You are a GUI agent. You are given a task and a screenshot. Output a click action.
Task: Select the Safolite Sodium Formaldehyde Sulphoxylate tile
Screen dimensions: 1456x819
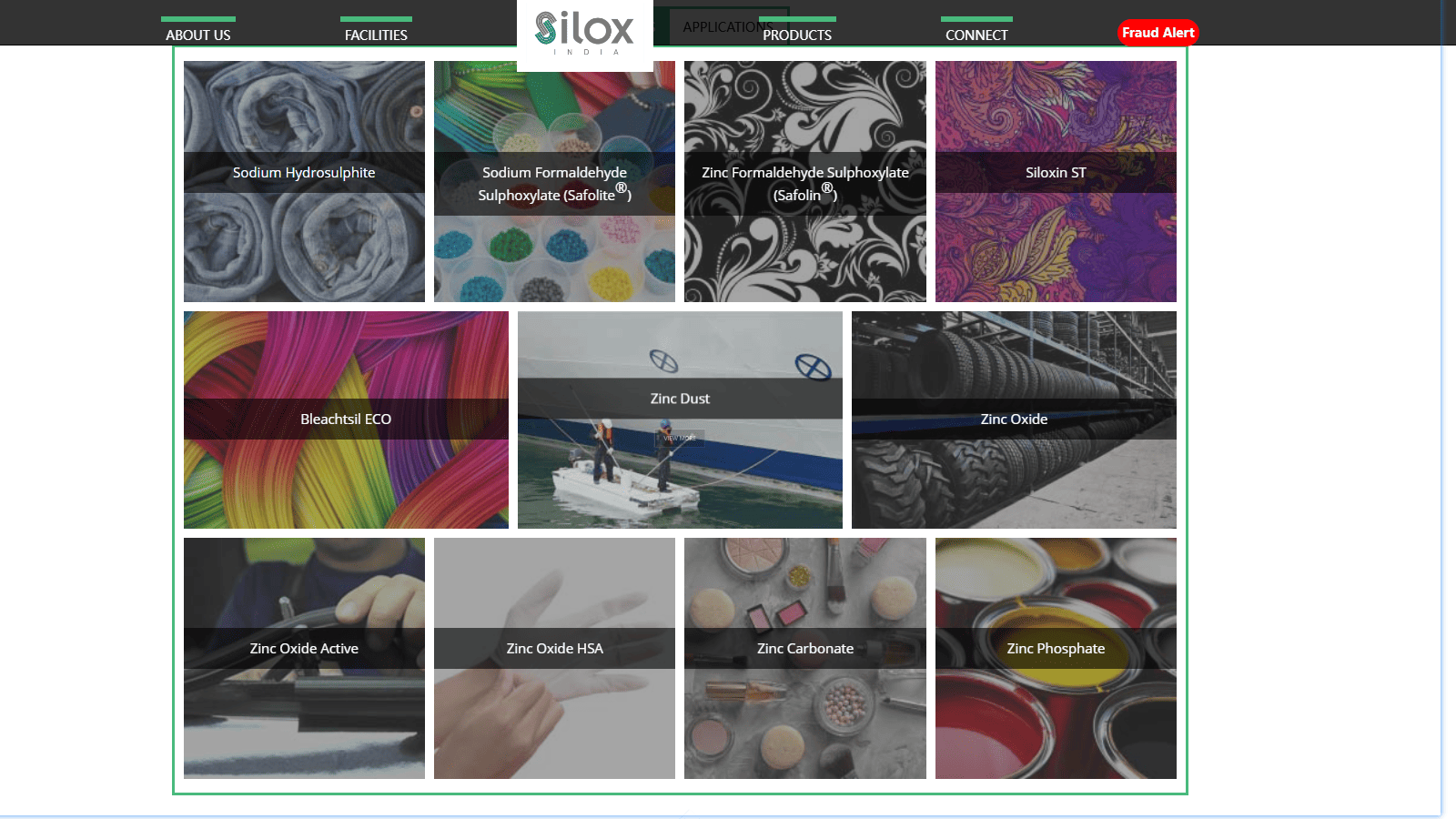pyautogui.click(x=554, y=181)
